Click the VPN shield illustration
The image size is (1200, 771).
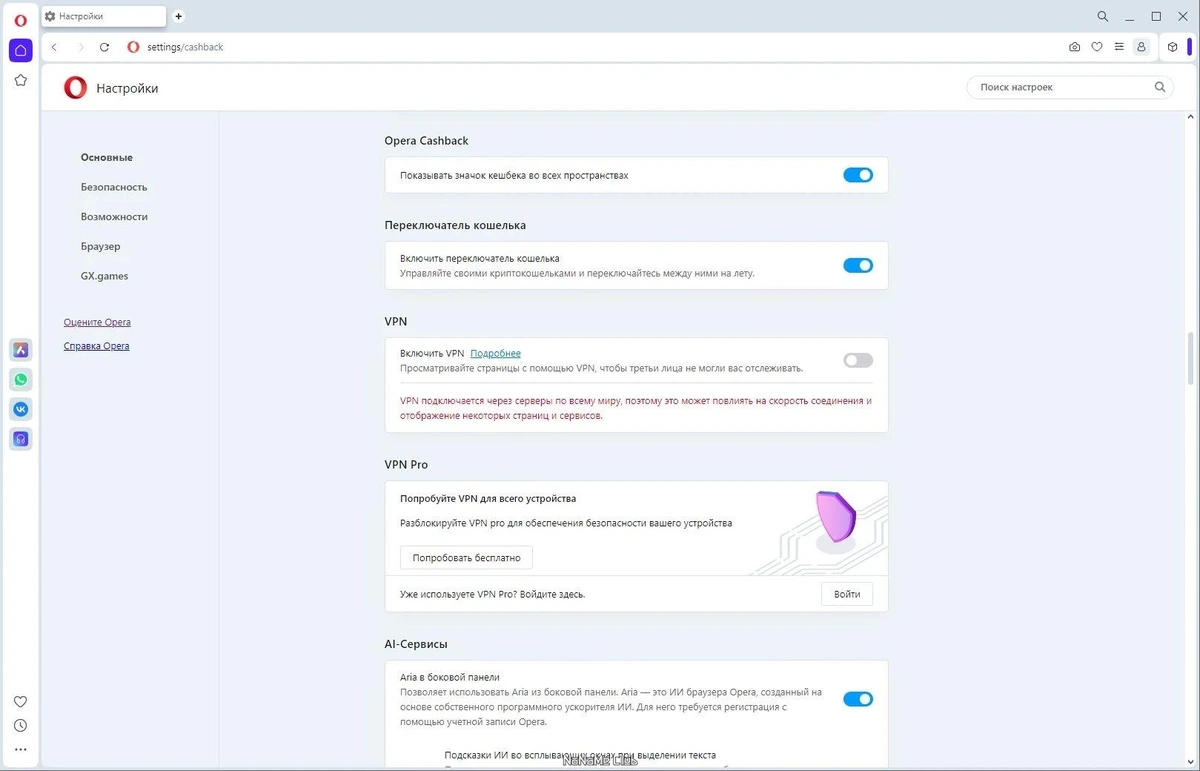pos(834,520)
